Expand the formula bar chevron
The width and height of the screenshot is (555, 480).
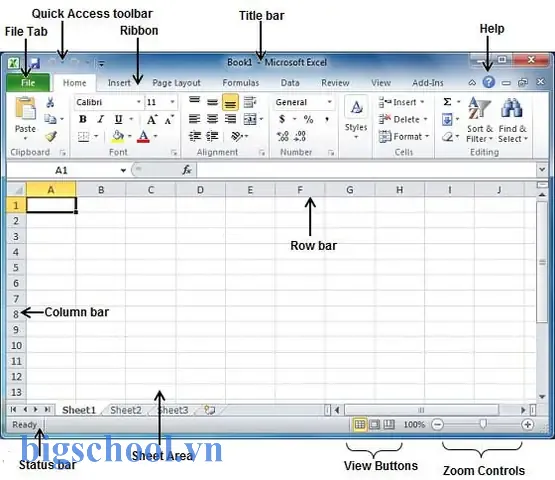click(542, 170)
